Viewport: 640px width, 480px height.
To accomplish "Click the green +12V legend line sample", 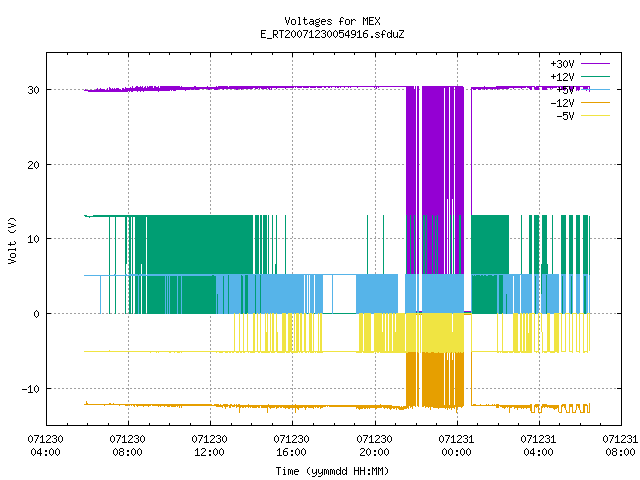I will [x=595, y=76].
